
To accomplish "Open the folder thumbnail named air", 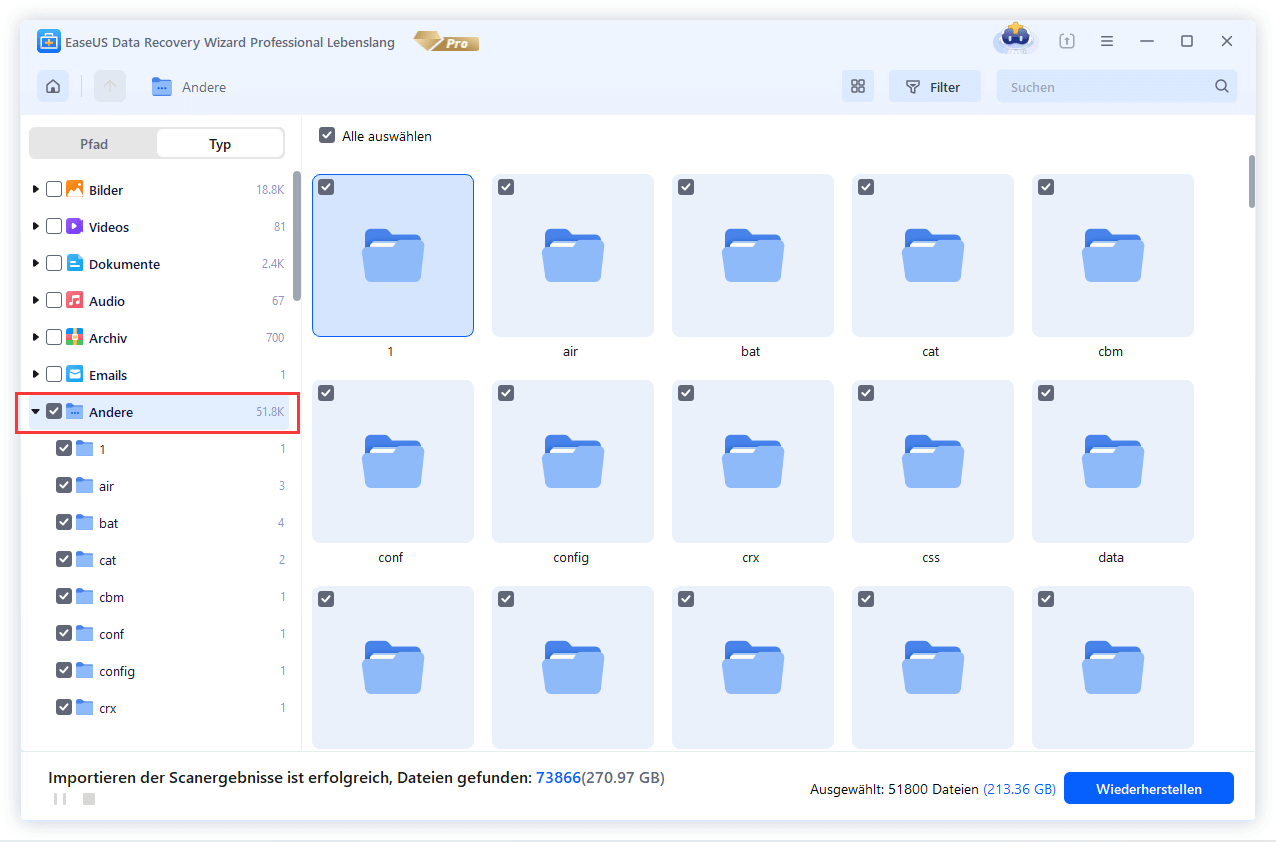I will (x=573, y=255).
